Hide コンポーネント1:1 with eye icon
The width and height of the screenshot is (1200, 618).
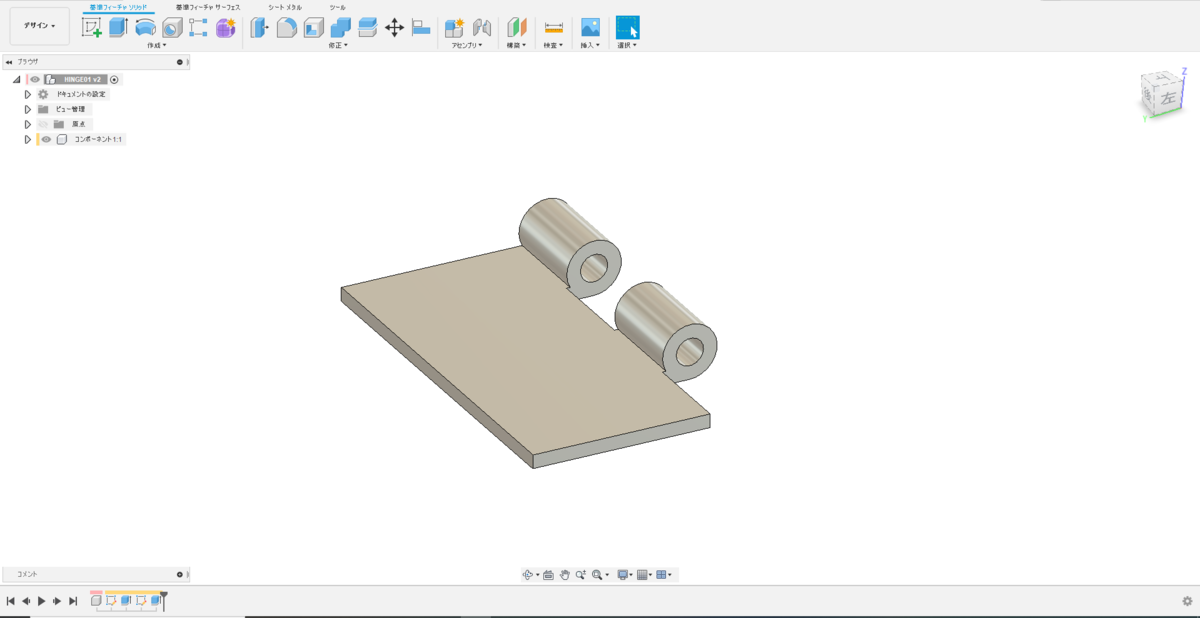tap(46, 139)
